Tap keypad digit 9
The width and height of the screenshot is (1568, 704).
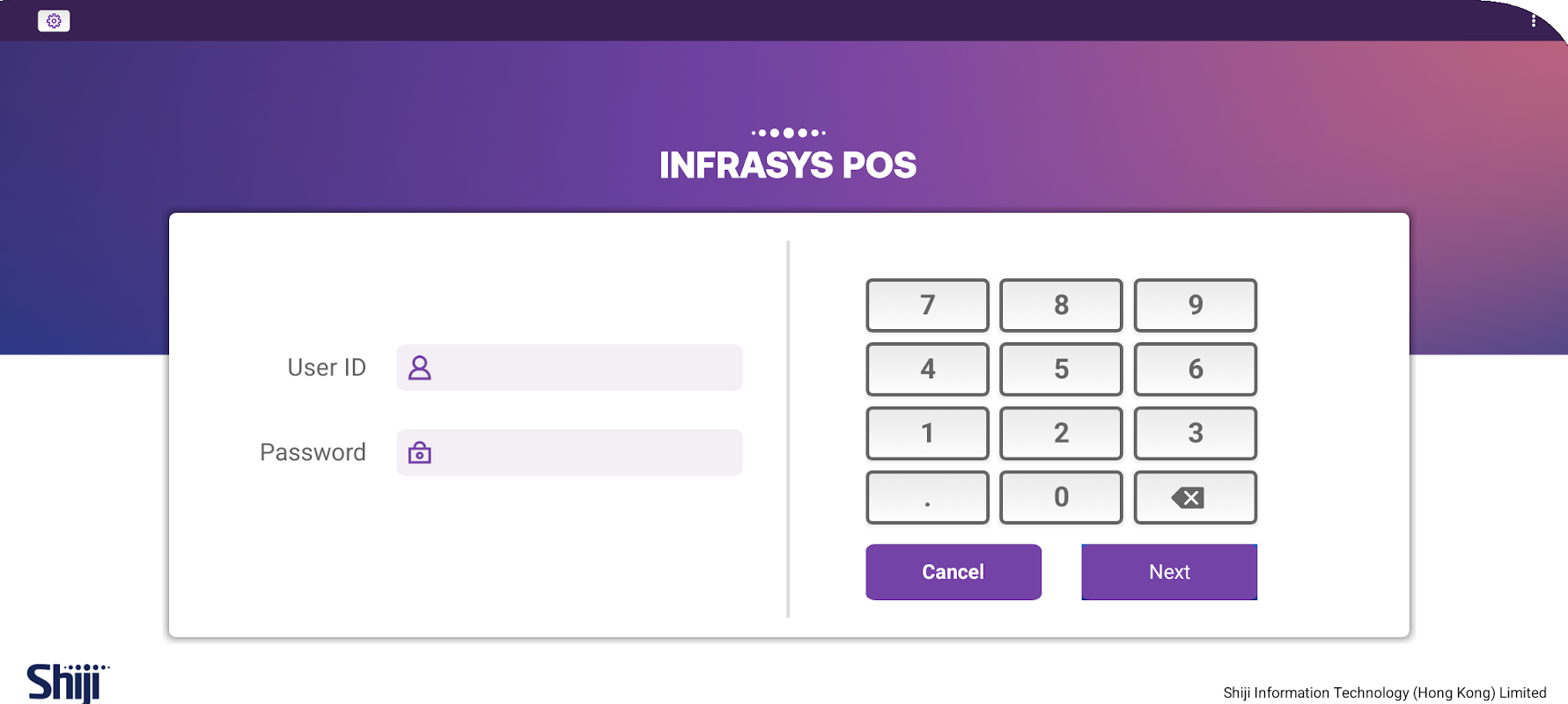tap(1195, 305)
